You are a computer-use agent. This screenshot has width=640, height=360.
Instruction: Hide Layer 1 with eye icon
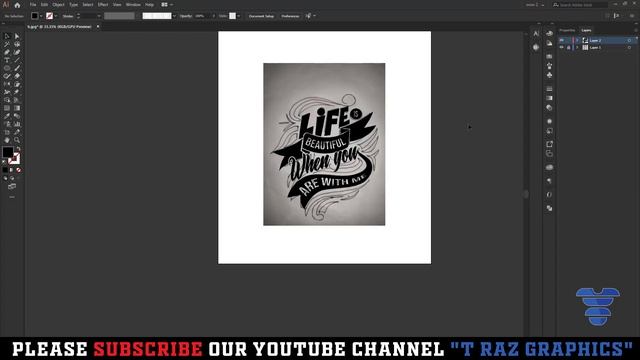click(562, 47)
